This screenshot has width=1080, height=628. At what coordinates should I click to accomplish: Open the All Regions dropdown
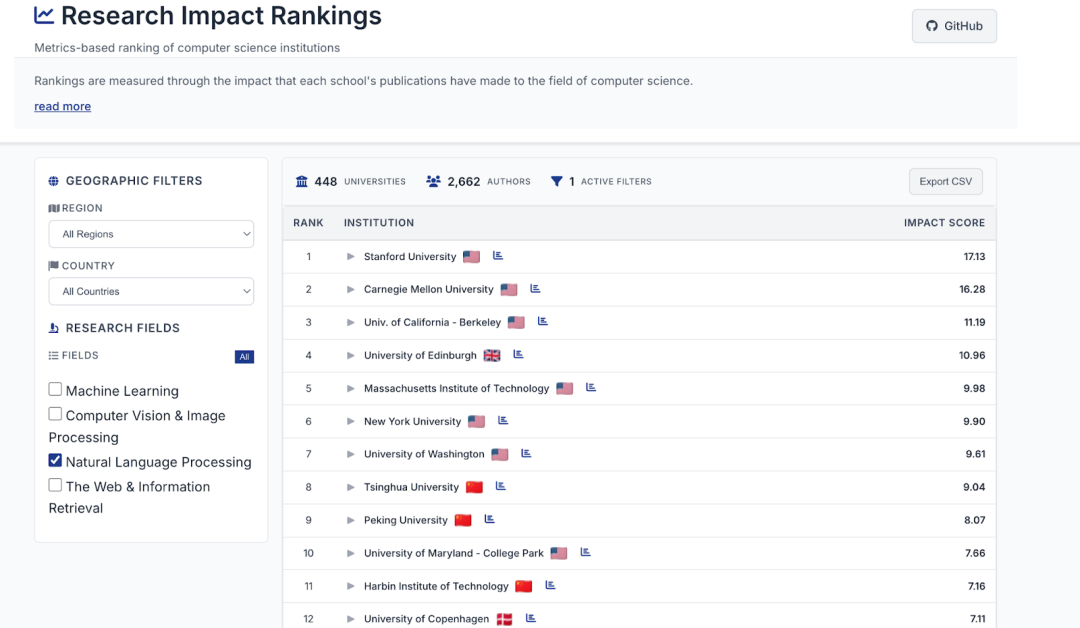pos(151,234)
